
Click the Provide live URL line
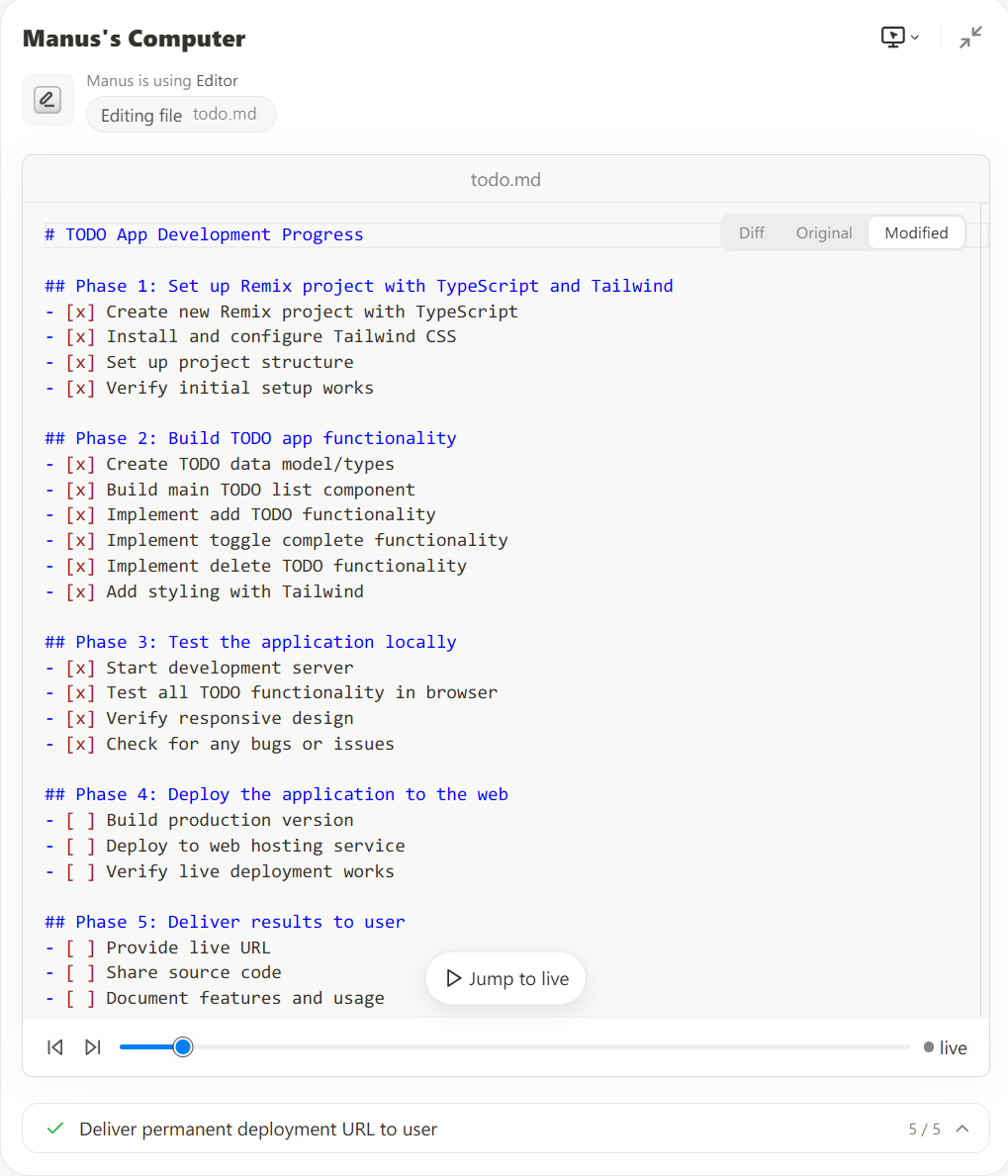point(157,948)
